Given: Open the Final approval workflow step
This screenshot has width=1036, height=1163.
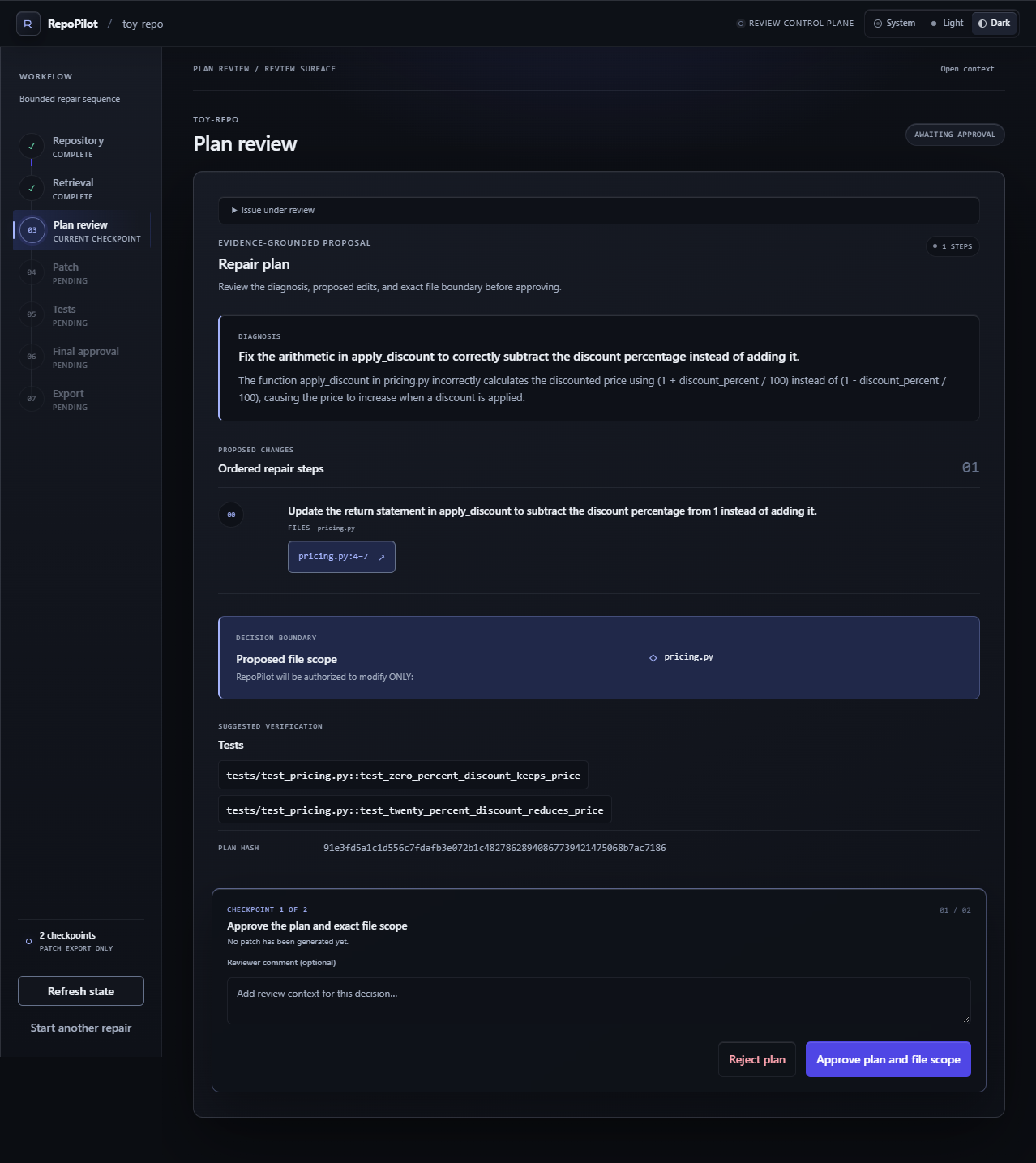Looking at the screenshot, I should coord(81,357).
